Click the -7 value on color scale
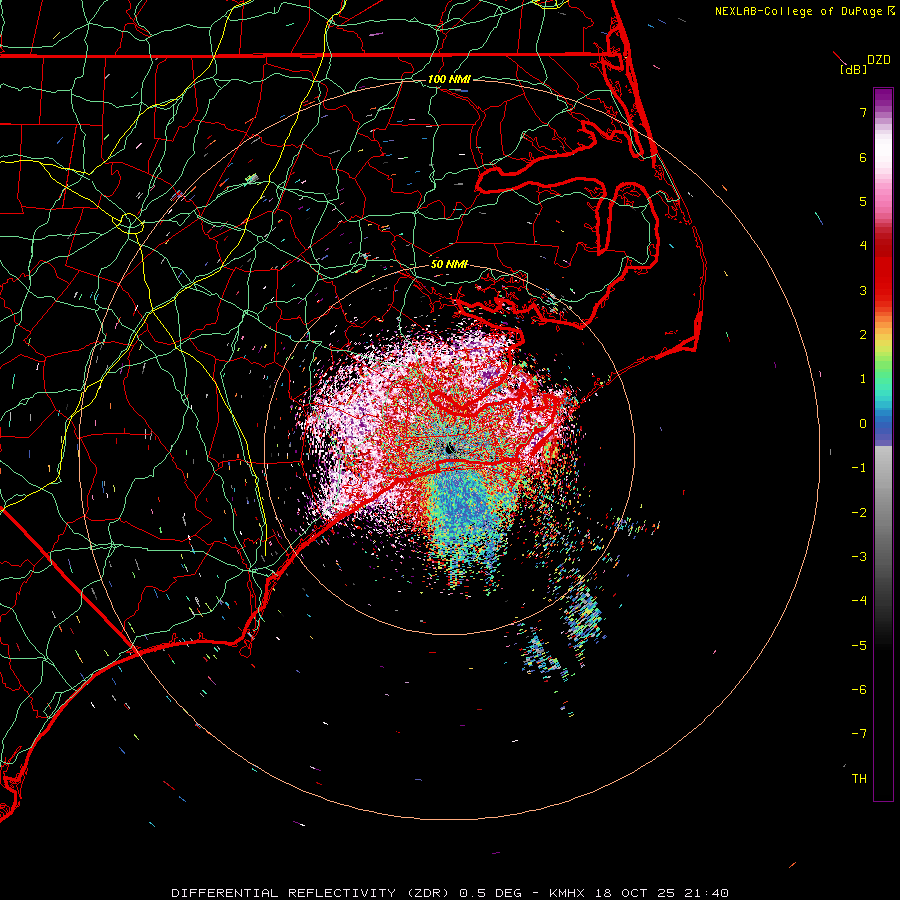This screenshot has height=900, width=900. (859, 734)
